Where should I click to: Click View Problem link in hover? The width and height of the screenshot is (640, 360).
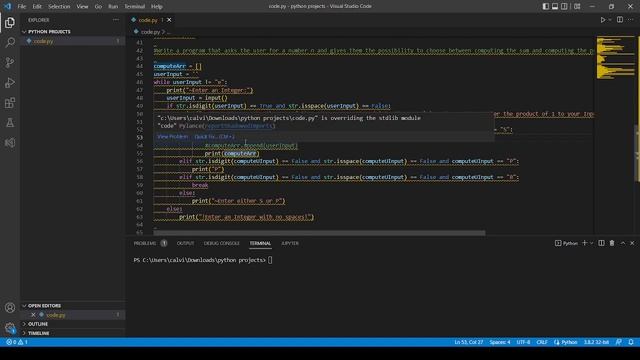pos(173,136)
